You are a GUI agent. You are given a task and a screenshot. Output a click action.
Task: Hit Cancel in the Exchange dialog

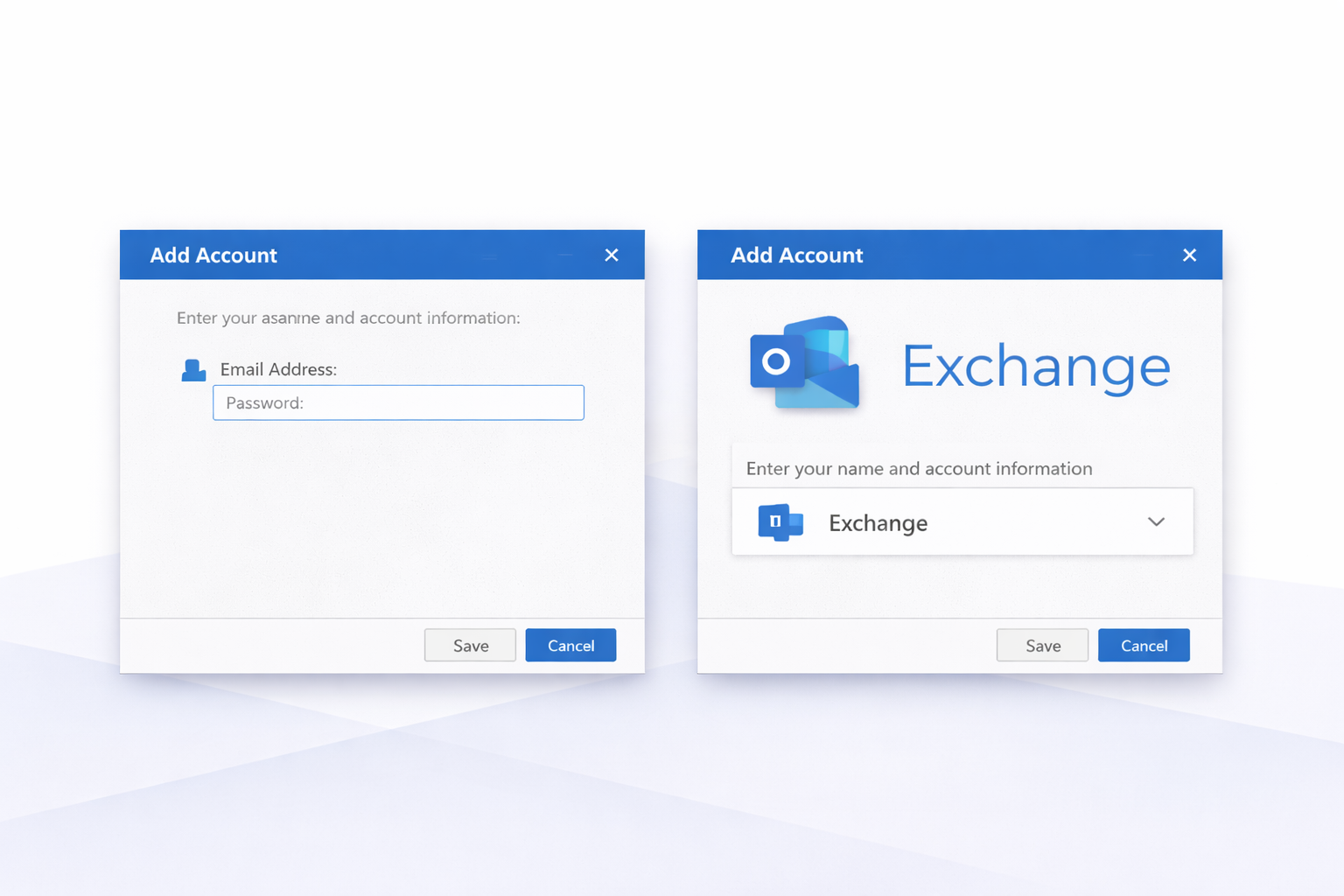[1144, 646]
